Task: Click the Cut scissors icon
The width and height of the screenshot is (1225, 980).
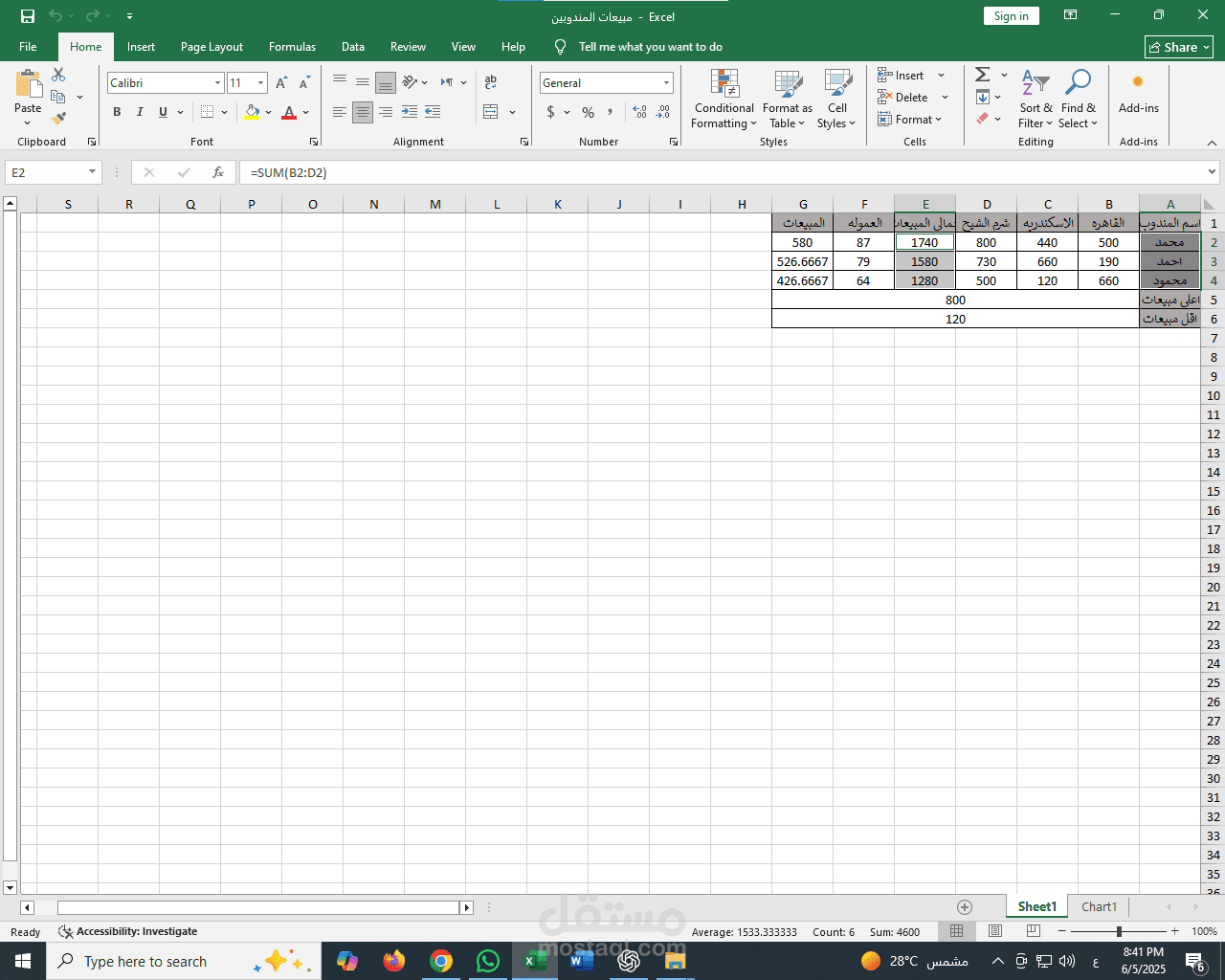Action: coord(58,75)
